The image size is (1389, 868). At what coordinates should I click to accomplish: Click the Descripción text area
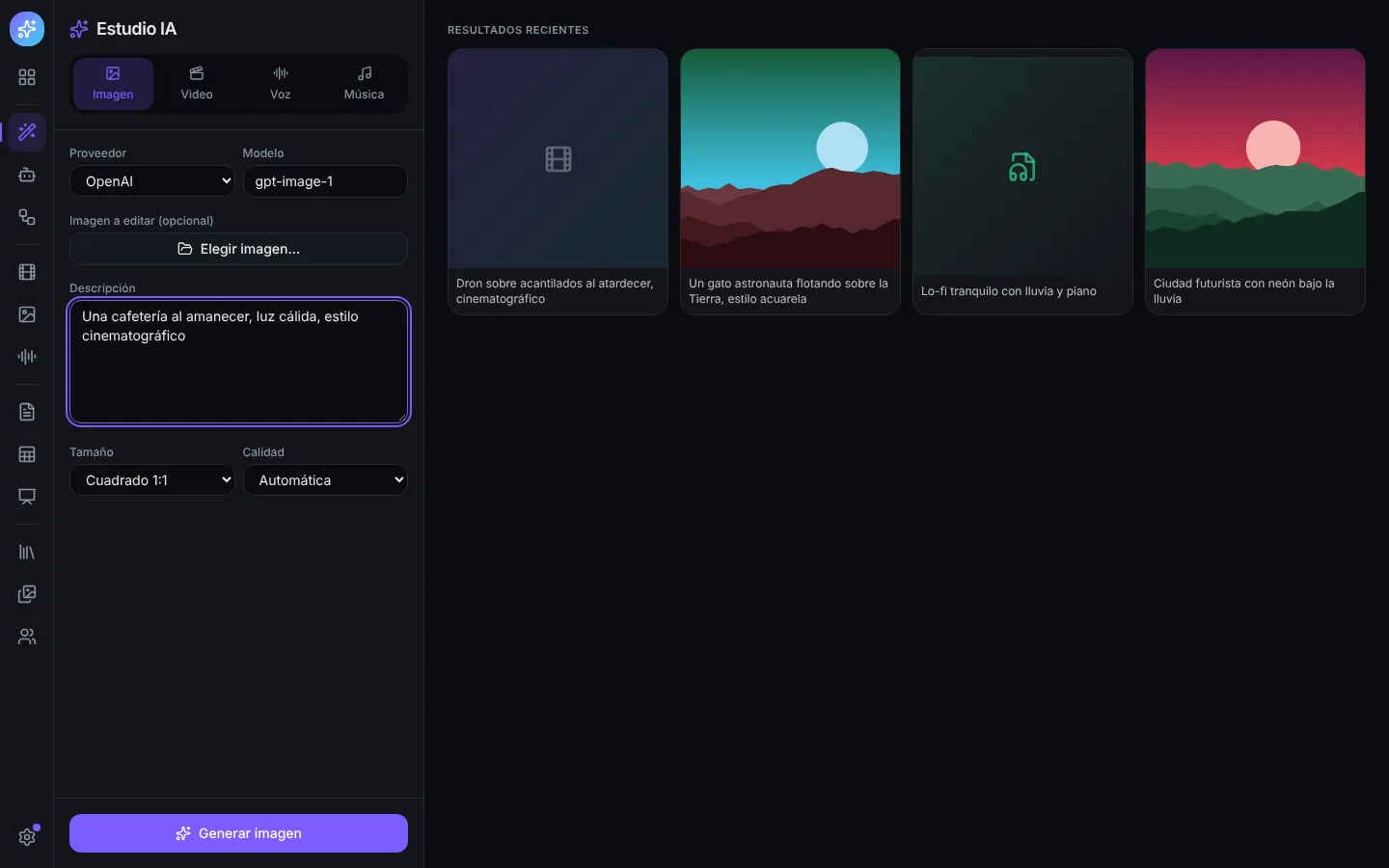(x=238, y=362)
